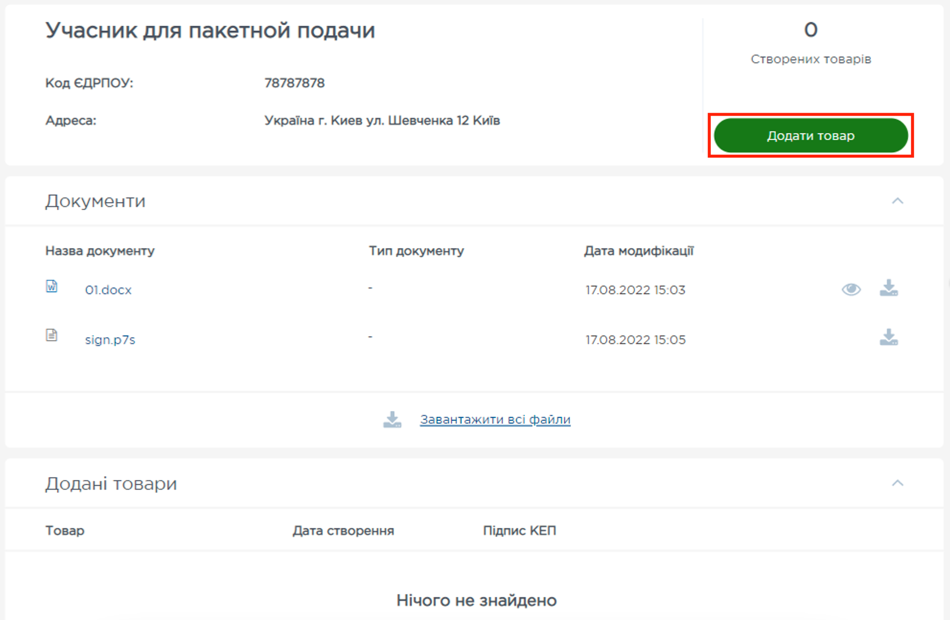Open the sign.p7s signature link
This screenshot has height=620, width=951.
(110, 340)
